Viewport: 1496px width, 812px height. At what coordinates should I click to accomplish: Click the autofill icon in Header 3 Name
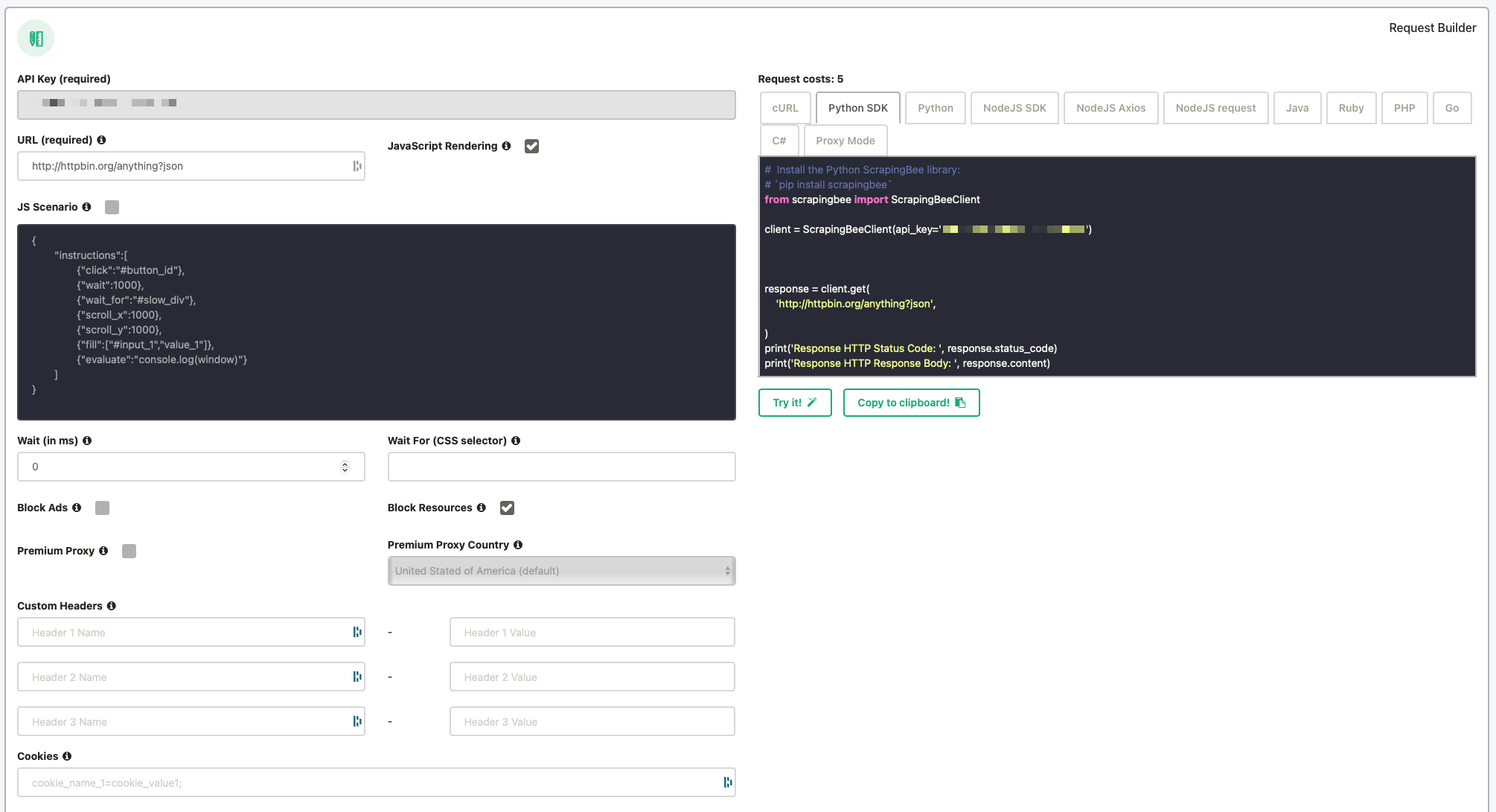[x=357, y=721]
